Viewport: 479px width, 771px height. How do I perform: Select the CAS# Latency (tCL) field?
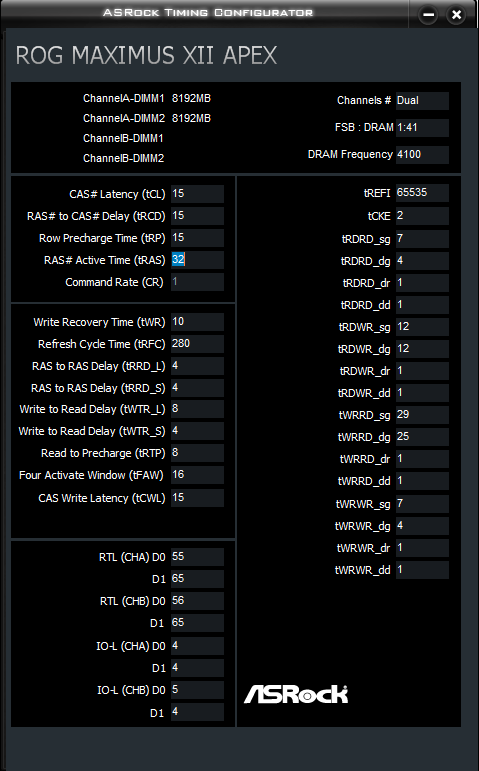click(x=197, y=194)
